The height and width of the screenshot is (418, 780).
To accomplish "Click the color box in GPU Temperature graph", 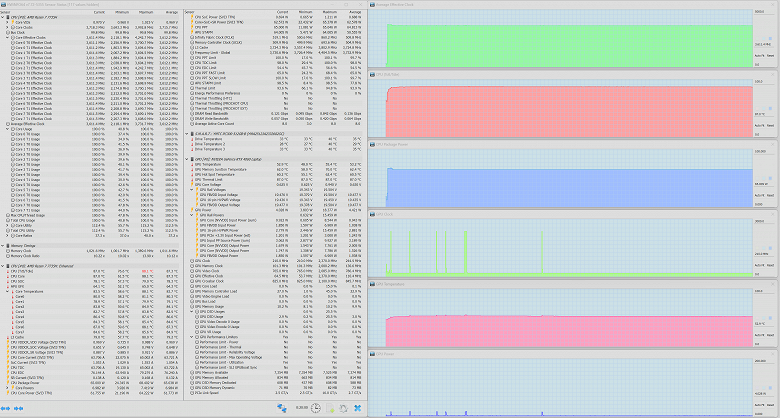I will point(772,317).
